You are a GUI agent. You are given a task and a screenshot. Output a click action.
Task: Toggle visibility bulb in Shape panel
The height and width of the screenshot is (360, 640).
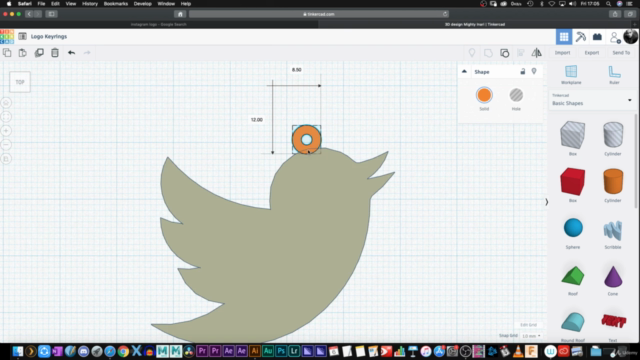pos(534,71)
